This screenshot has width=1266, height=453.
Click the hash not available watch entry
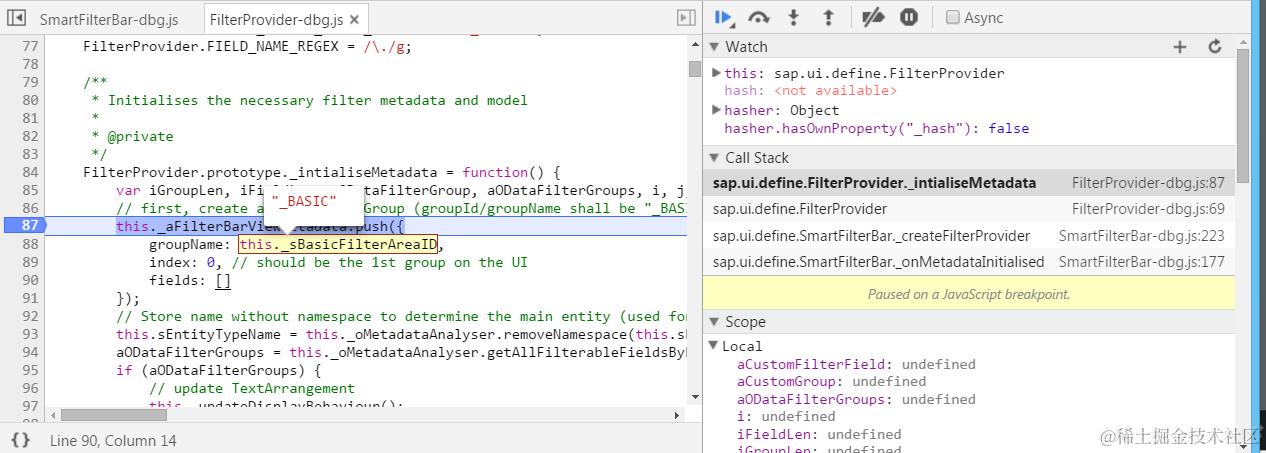coord(810,91)
